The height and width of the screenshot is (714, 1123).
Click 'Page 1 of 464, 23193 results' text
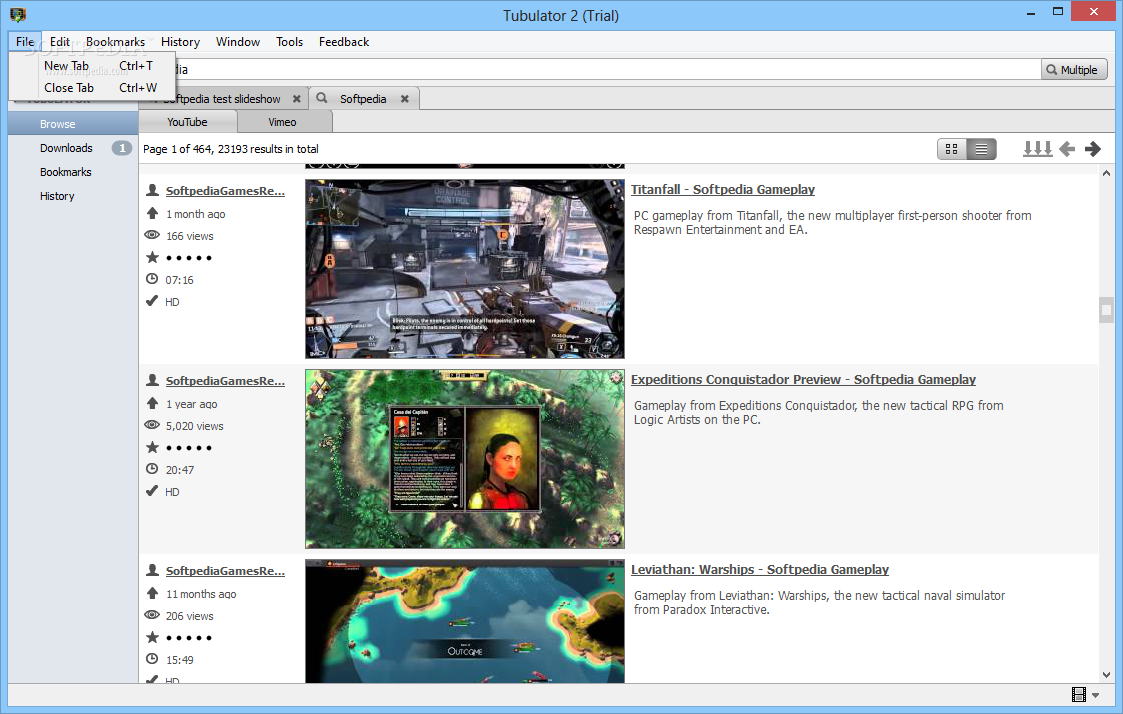(231, 149)
